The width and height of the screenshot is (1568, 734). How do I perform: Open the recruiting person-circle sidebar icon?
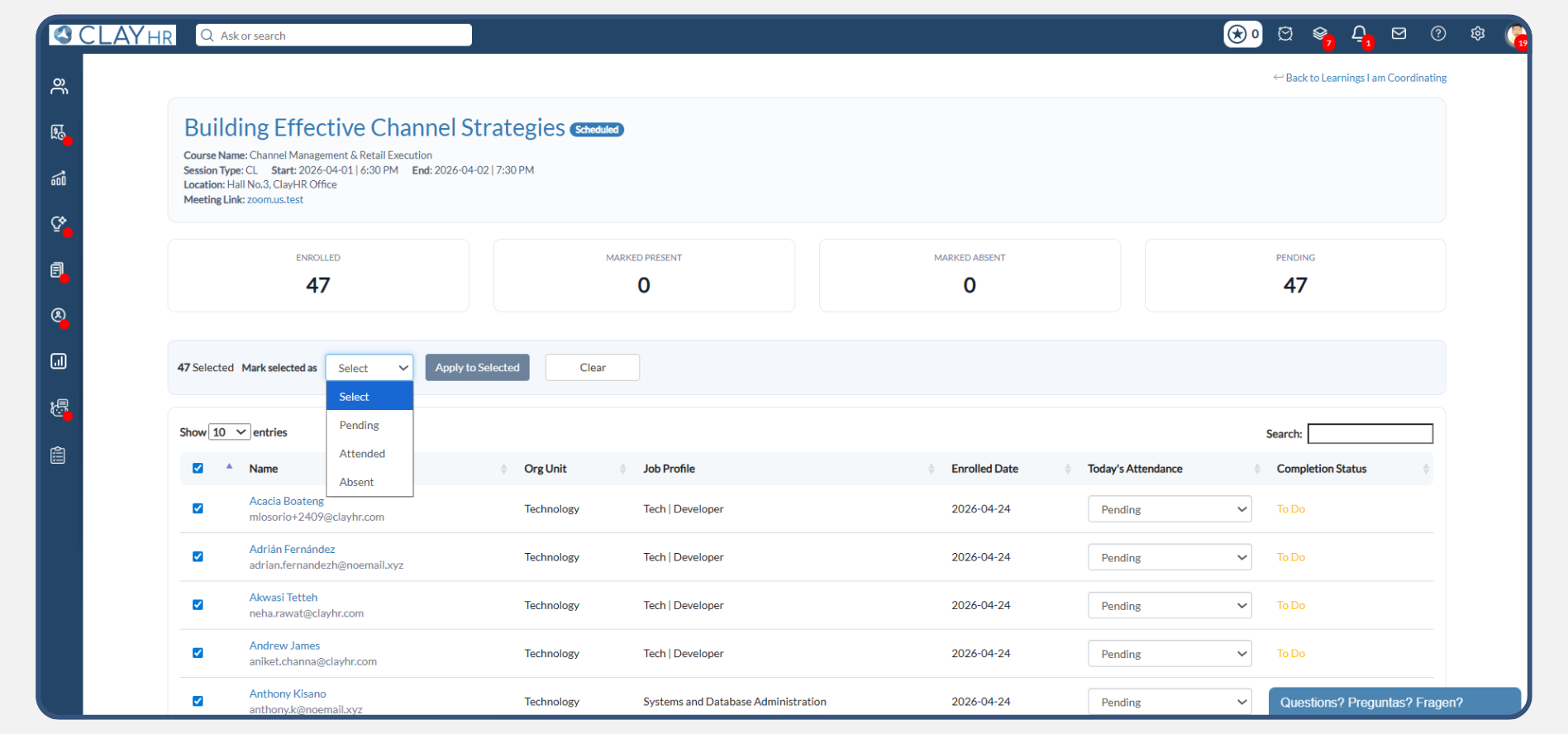59,316
